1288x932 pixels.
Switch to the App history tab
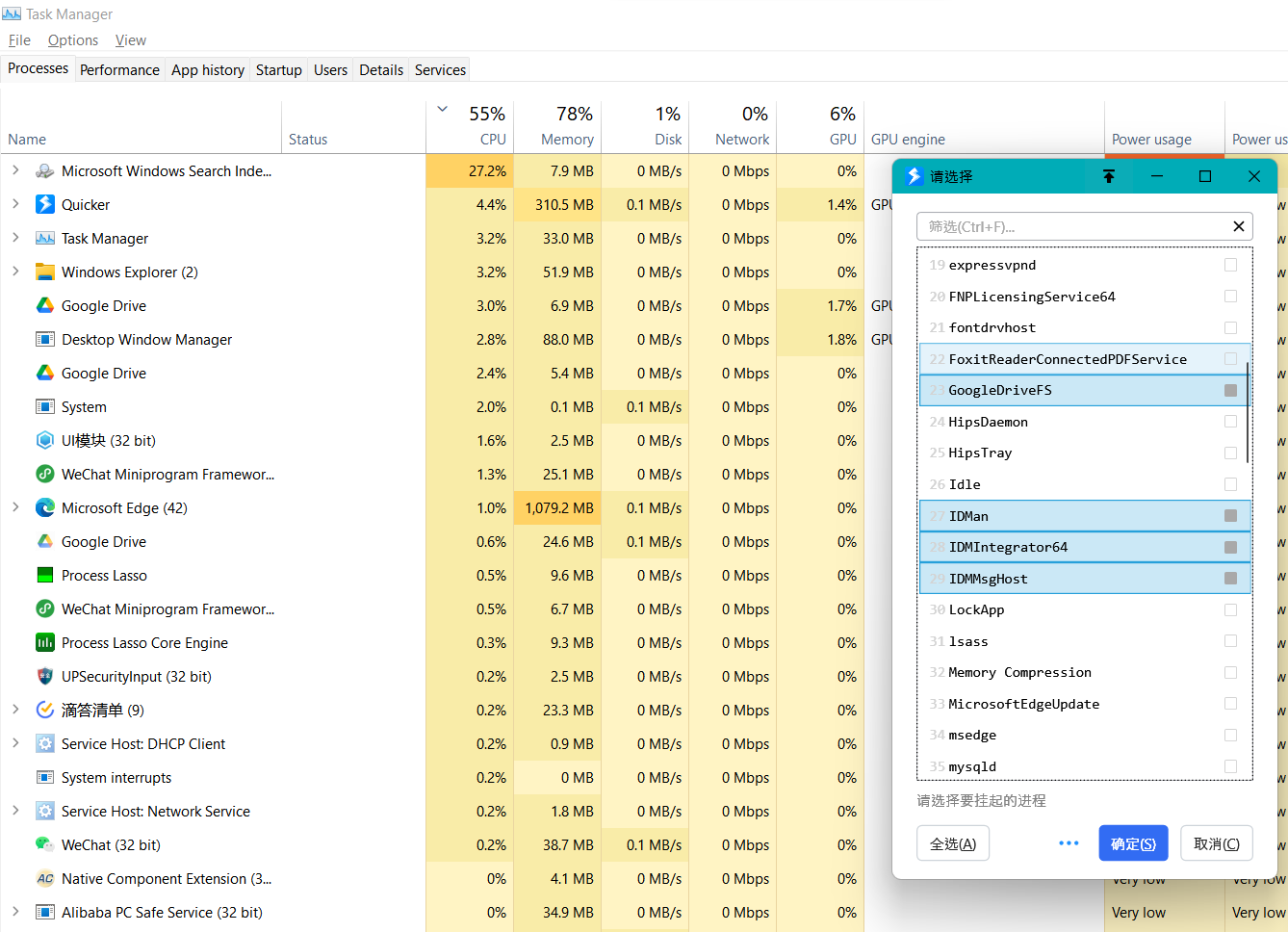click(x=208, y=69)
